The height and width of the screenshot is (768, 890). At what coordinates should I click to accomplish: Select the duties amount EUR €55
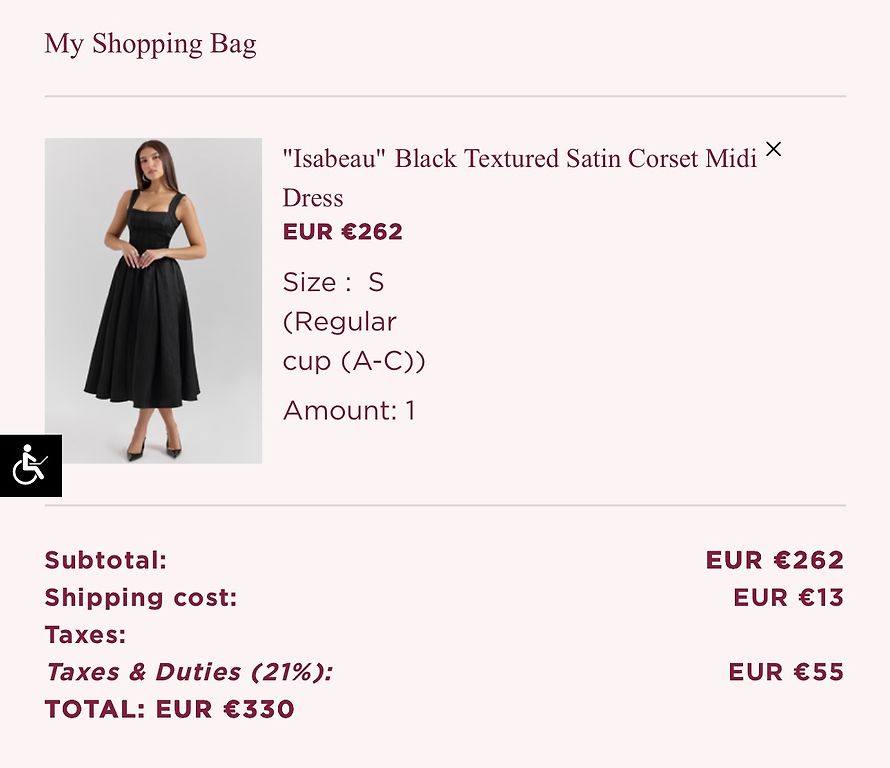[x=786, y=672]
